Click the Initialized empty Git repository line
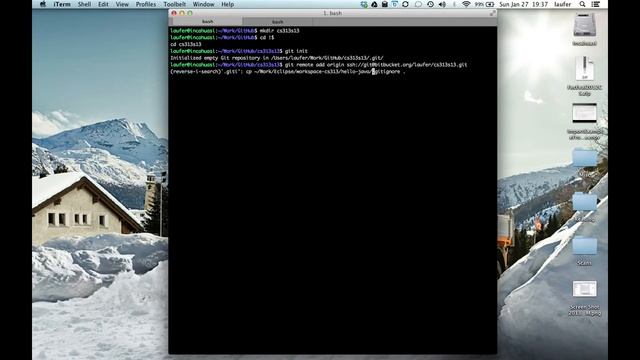This screenshot has height=360, width=640. (277, 58)
